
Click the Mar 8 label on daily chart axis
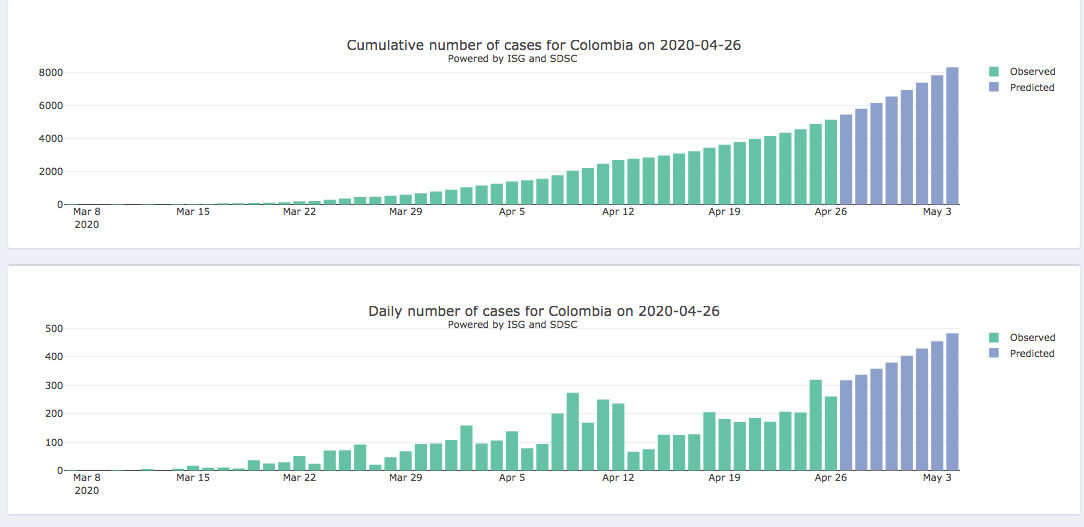coord(87,478)
